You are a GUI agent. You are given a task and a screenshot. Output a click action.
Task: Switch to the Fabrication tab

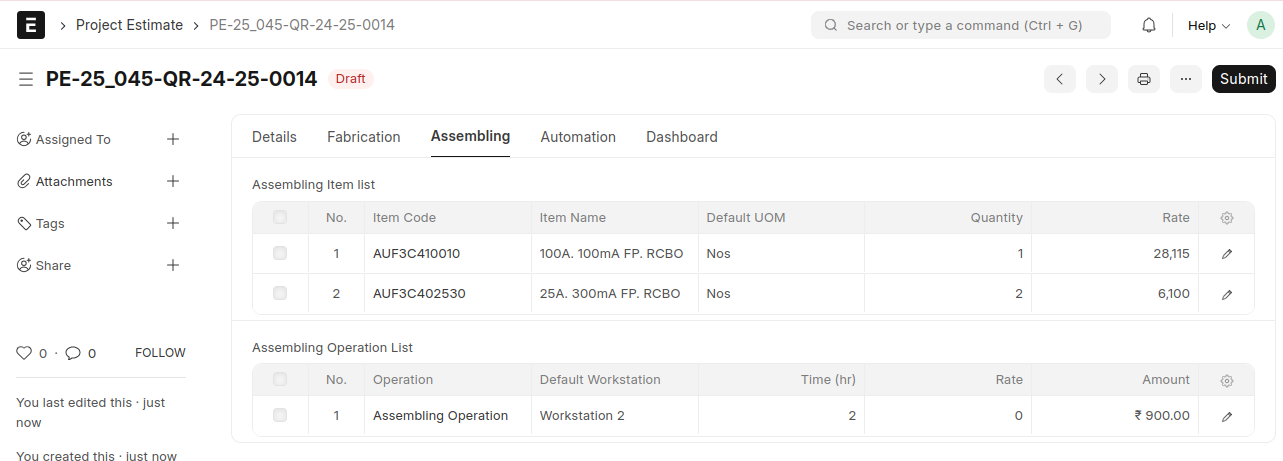point(363,137)
